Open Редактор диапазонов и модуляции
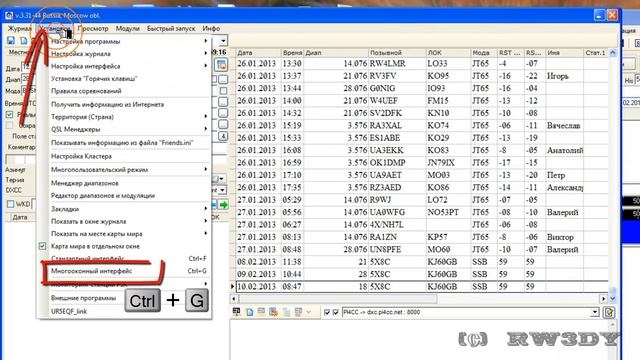Viewport: 640px width, 360px height. click(x=103, y=196)
